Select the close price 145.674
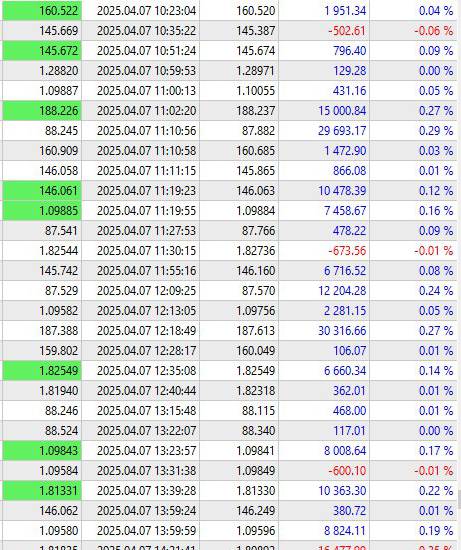461x550 pixels. pyautogui.click(x=255, y=51)
